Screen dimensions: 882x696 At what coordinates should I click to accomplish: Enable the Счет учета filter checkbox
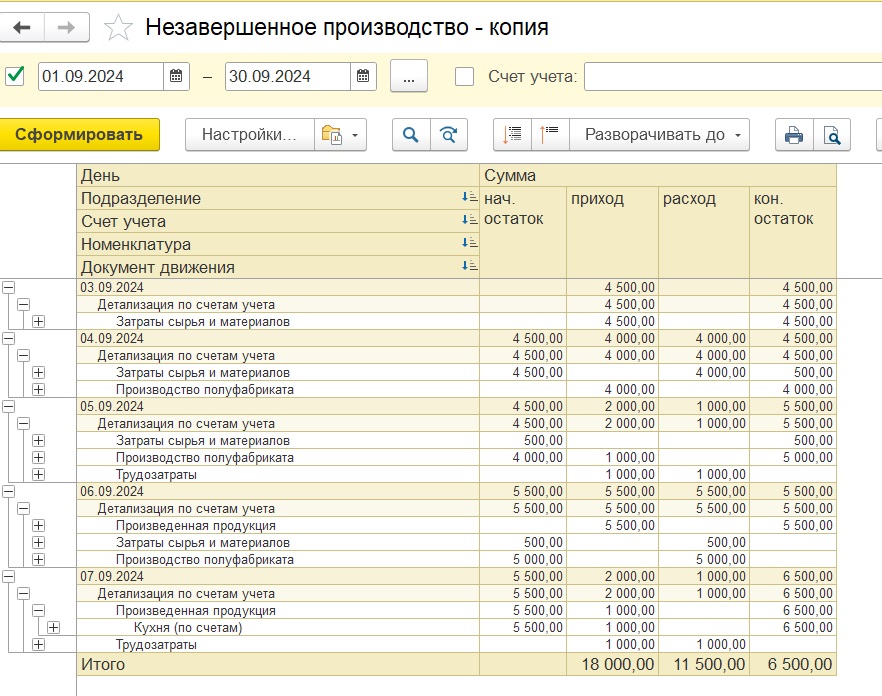(464, 77)
